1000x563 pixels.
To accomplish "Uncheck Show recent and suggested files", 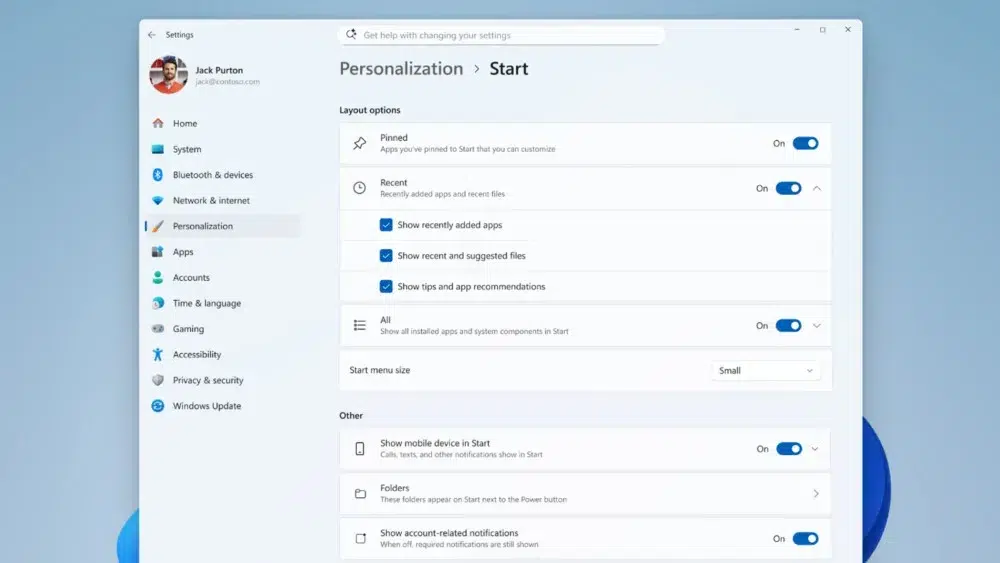I will 386,256.
